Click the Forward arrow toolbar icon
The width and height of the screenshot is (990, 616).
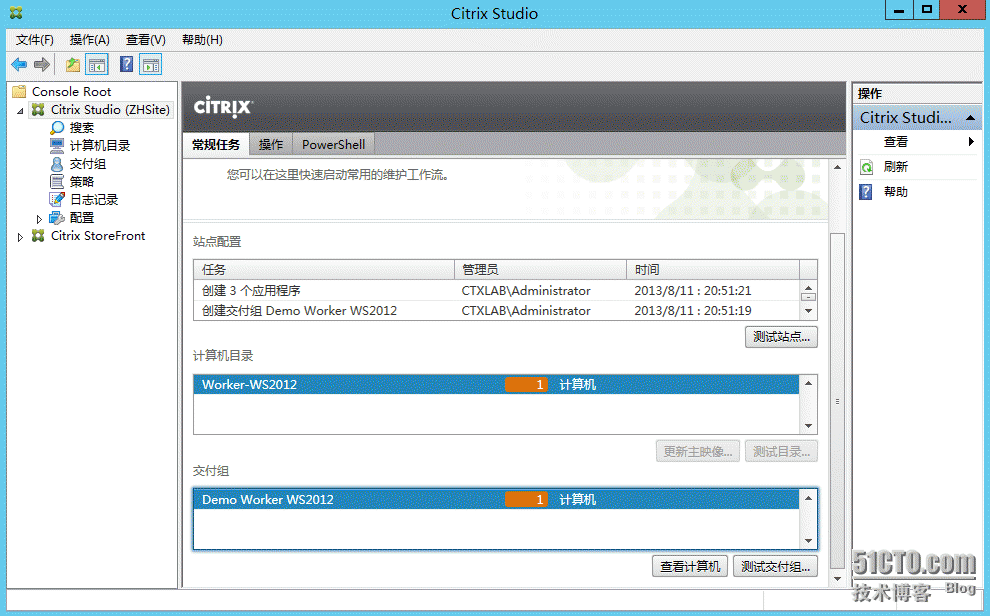[42, 64]
